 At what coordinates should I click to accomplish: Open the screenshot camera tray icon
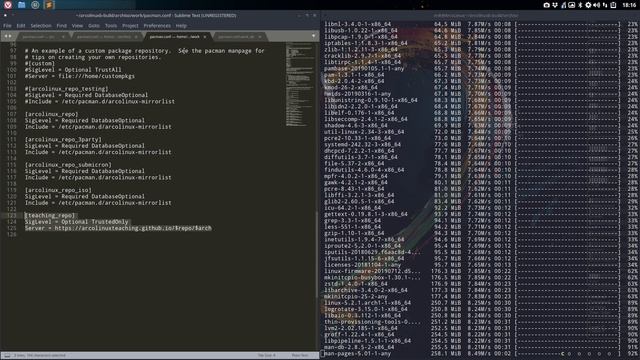pyautogui.click(x=547, y=5)
